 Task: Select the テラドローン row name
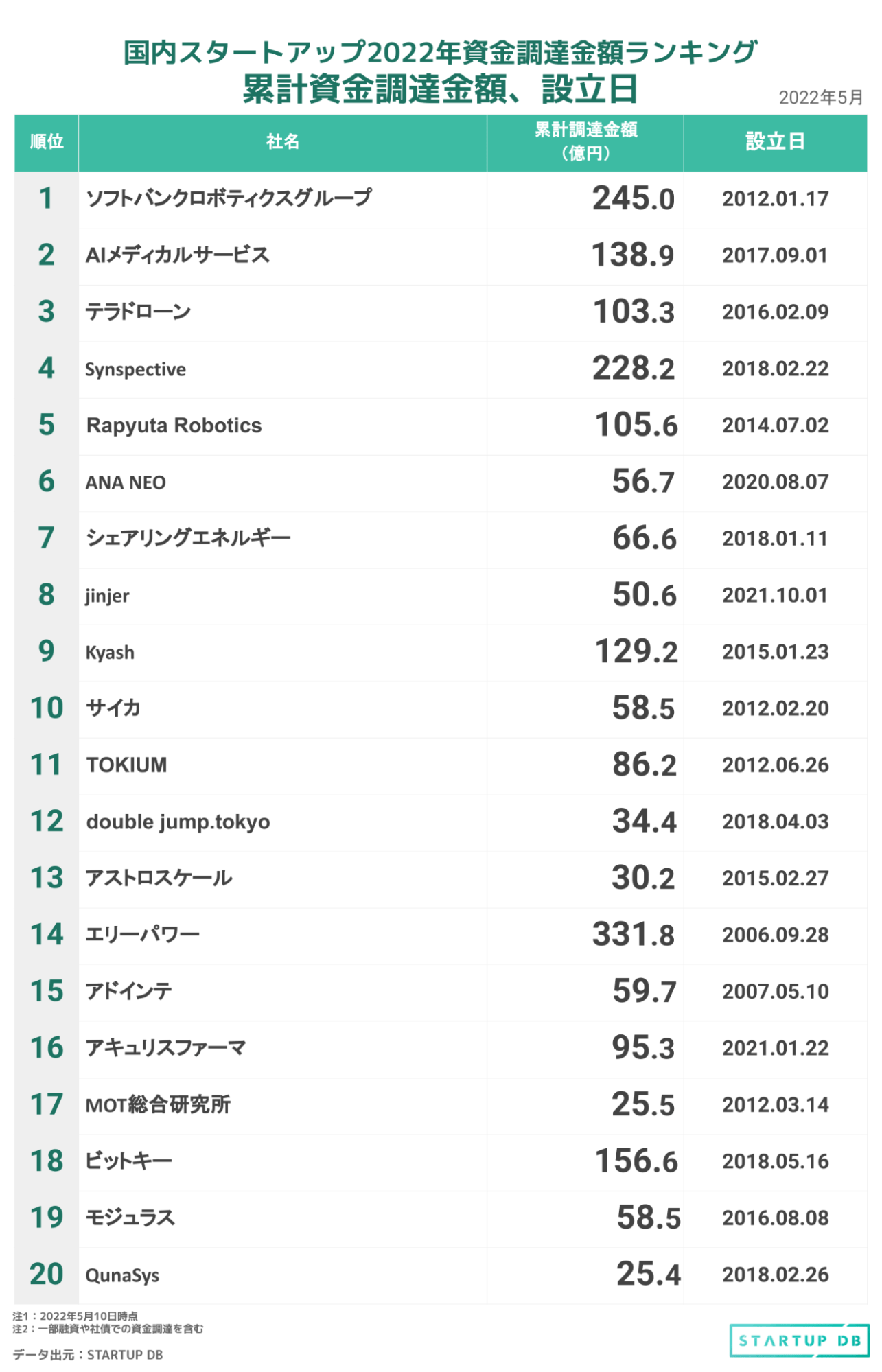pyautogui.click(x=138, y=312)
